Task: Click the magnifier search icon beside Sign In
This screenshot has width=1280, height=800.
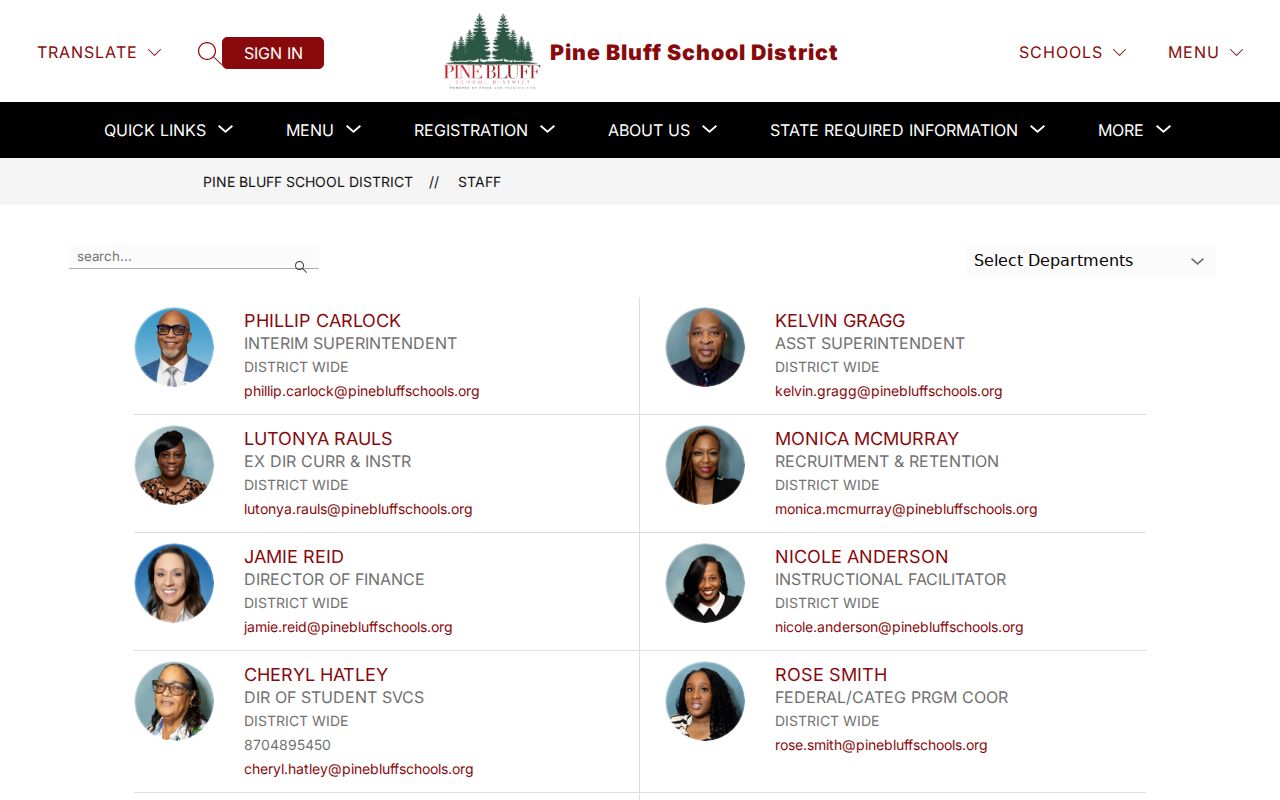Action: point(208,53)
